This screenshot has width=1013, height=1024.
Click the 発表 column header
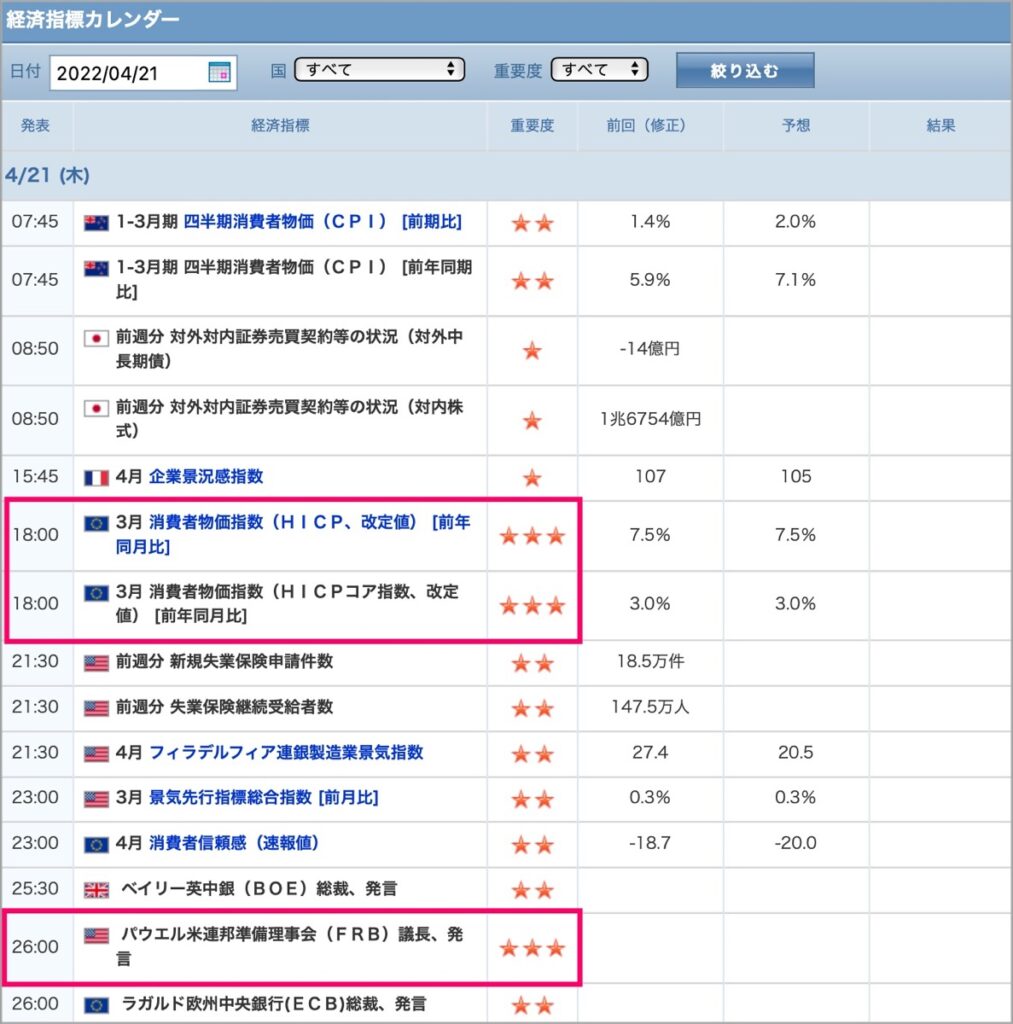pyautogui.click(x=35, y=125)
